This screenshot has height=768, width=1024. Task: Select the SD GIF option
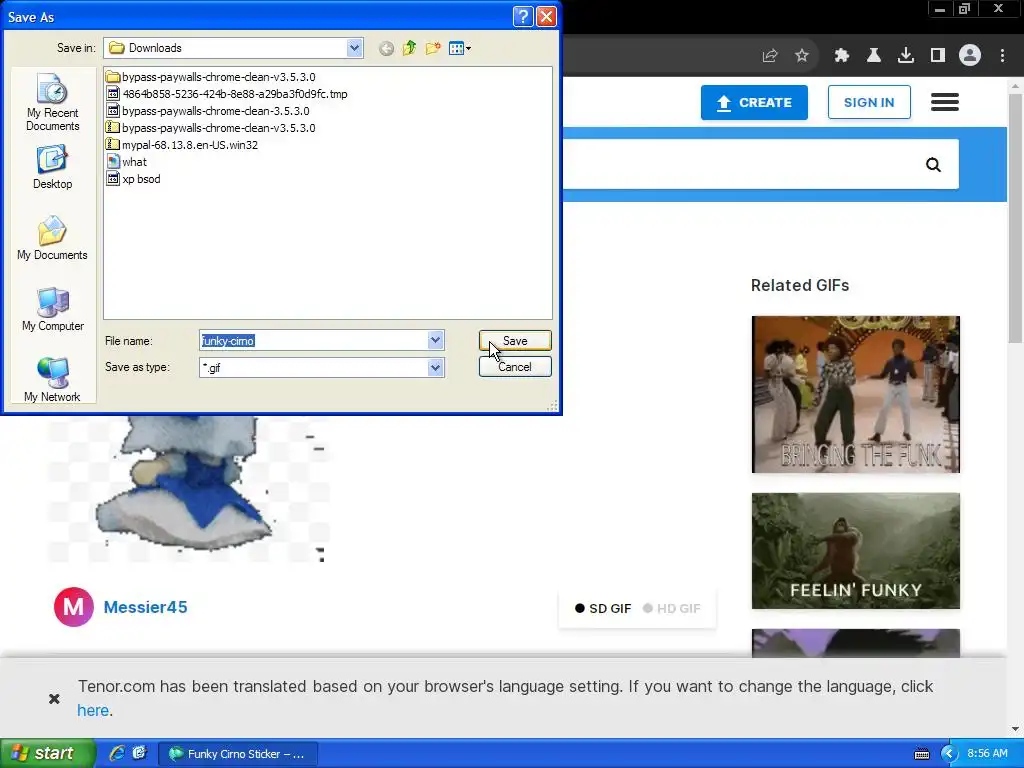click(603, 609)
